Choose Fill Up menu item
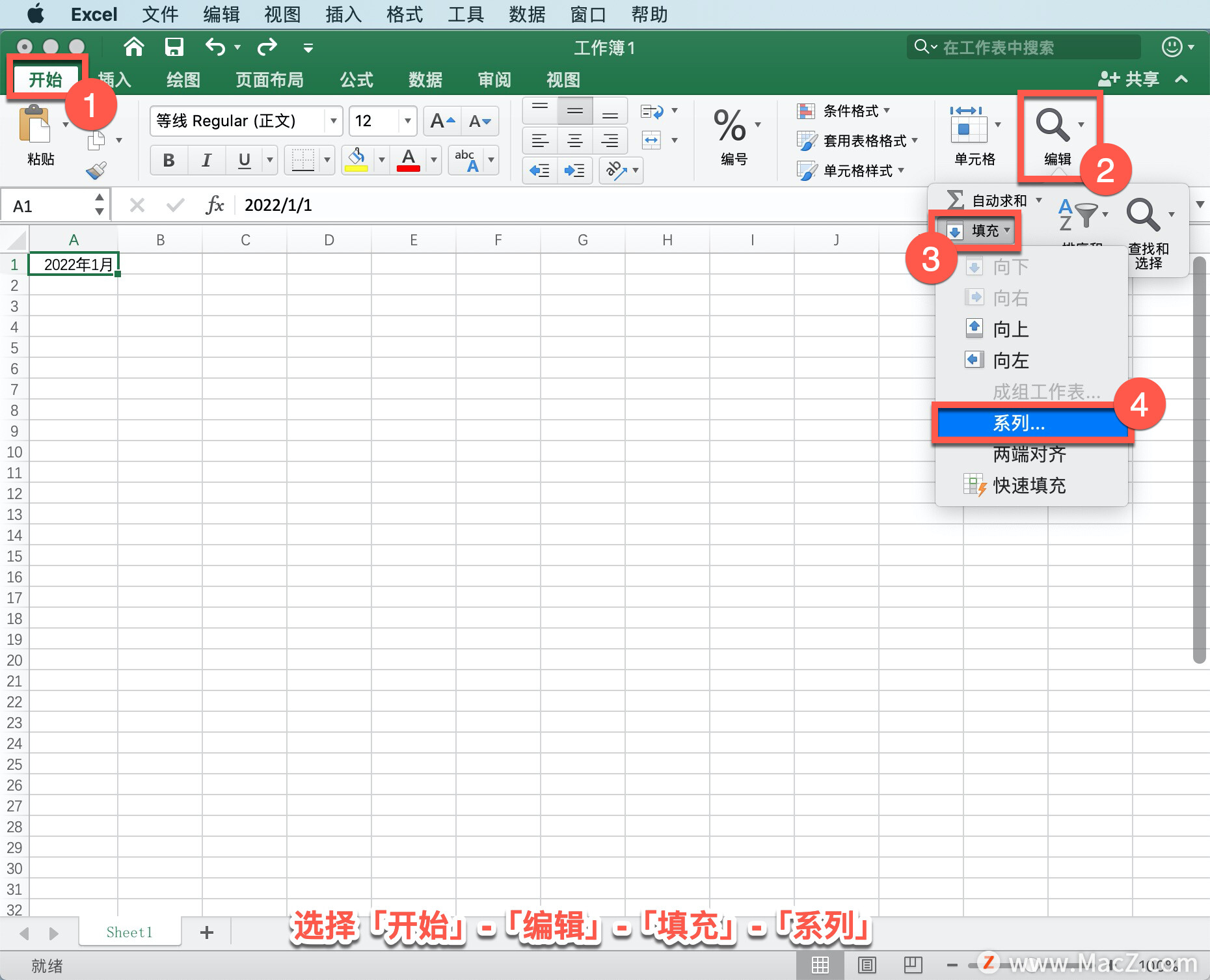The height and width of the screenshot is (980, 1210). tap(1032, 329)
